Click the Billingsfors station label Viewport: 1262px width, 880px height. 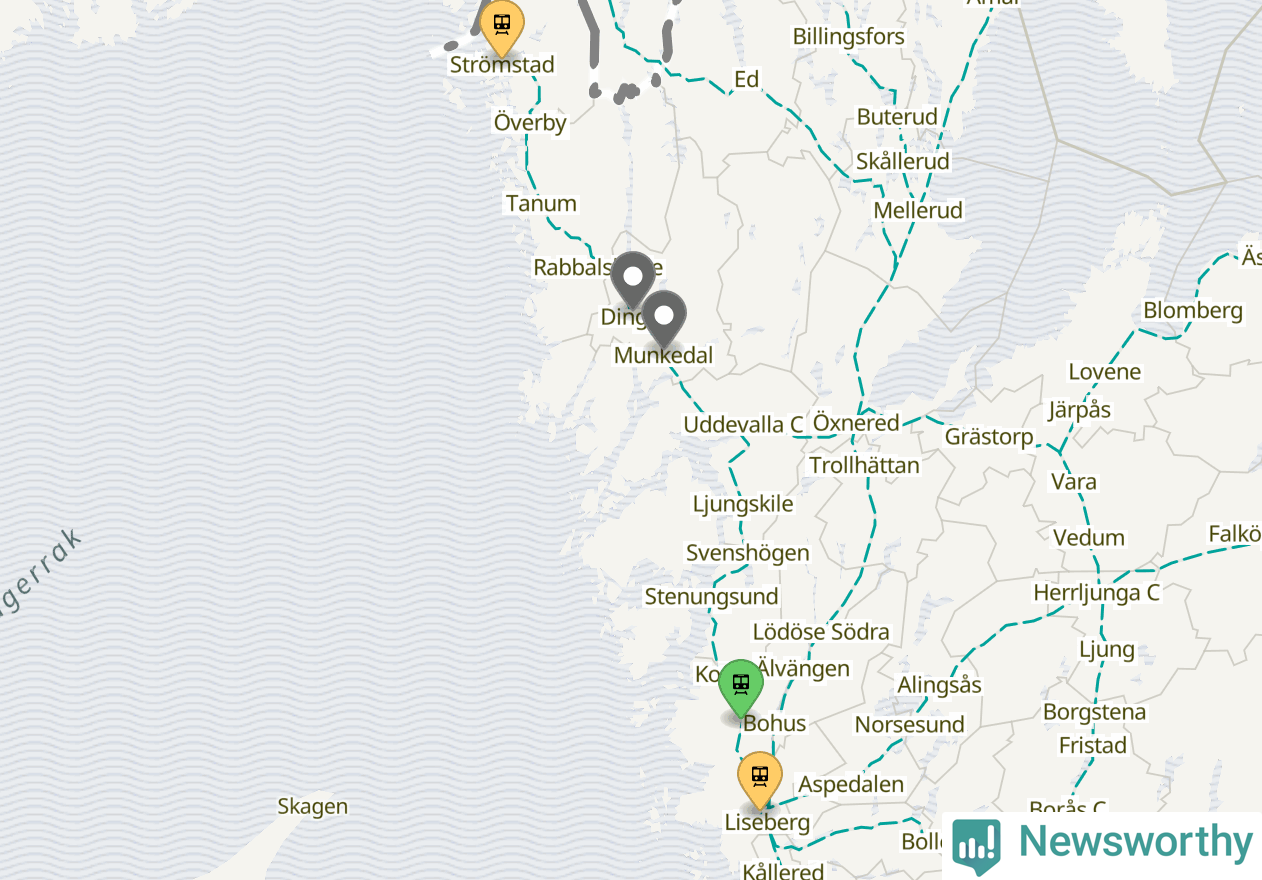tap(848, 37)
